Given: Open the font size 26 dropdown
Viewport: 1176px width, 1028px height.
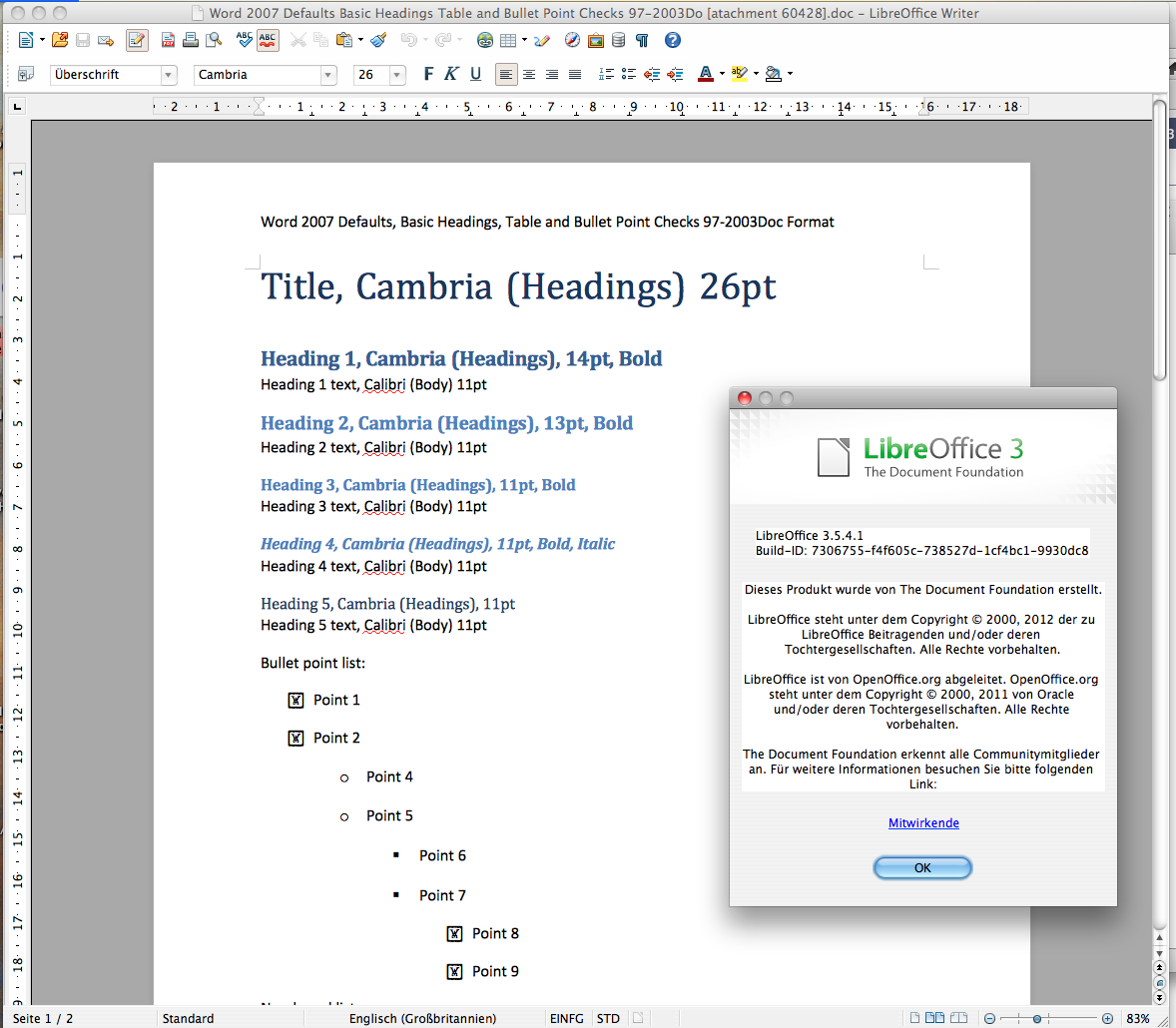Looking at the screenshot, I should point(397,75).
